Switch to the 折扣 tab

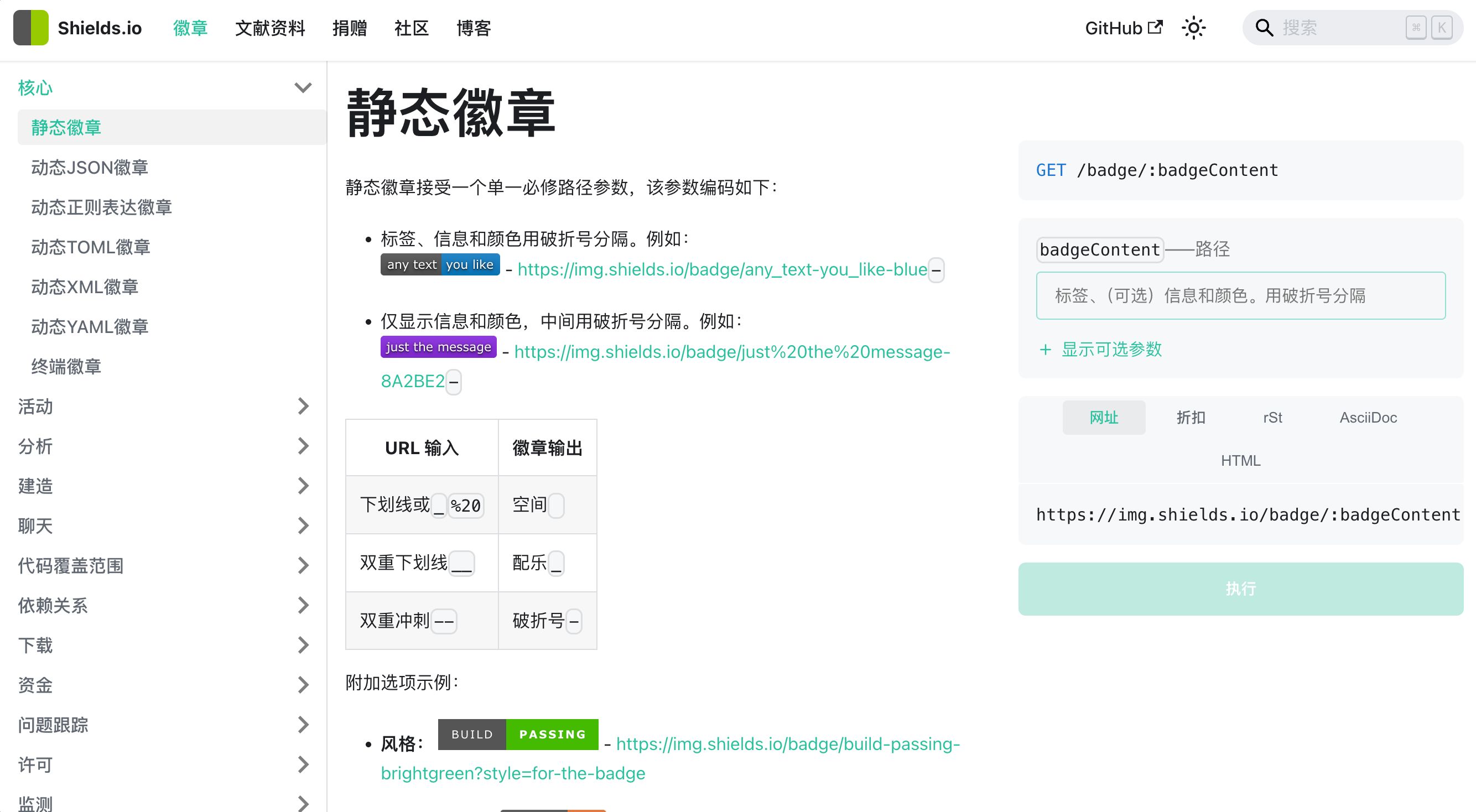pos(1191,417)
